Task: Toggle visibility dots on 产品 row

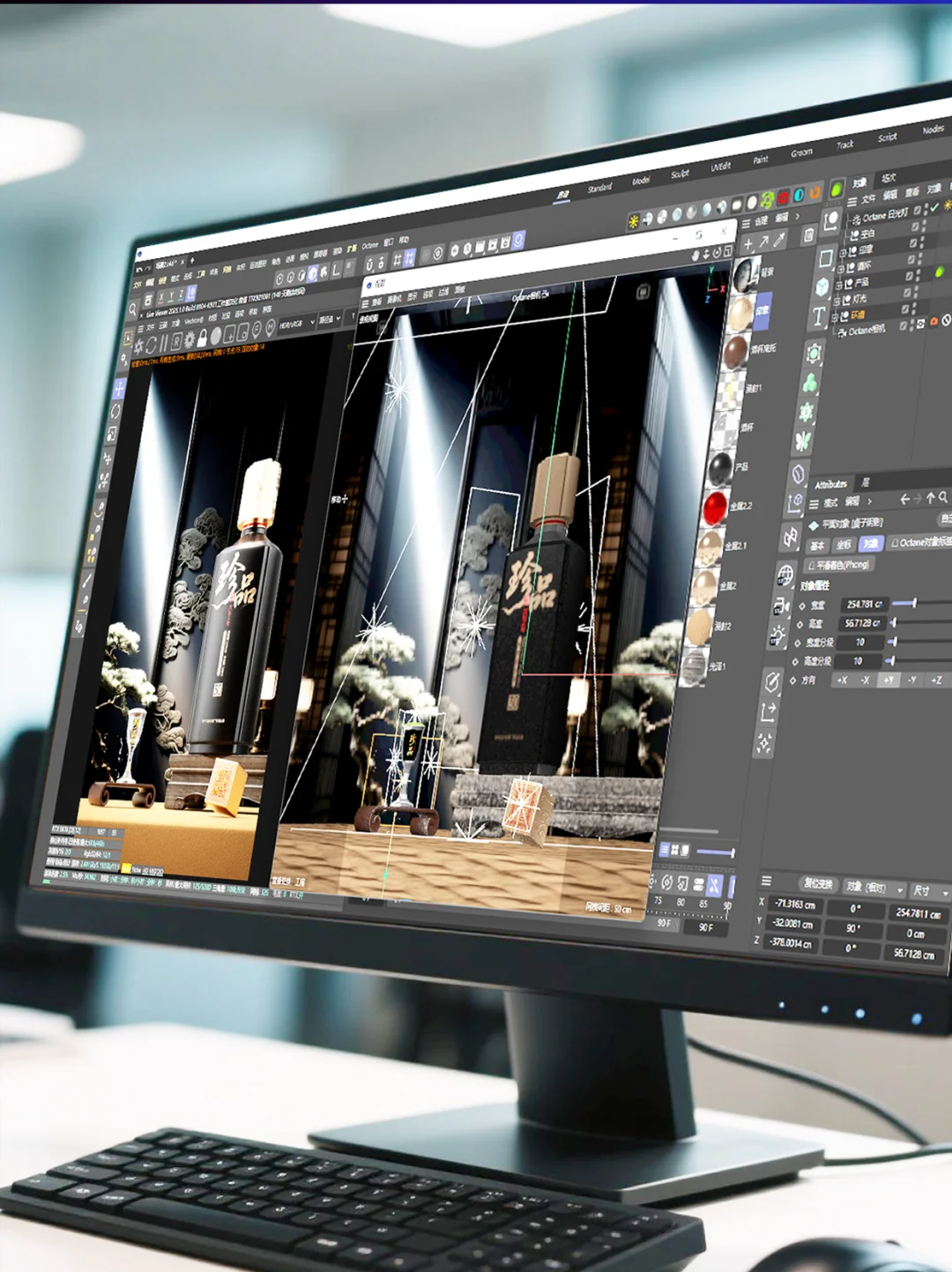Action: 917,276
